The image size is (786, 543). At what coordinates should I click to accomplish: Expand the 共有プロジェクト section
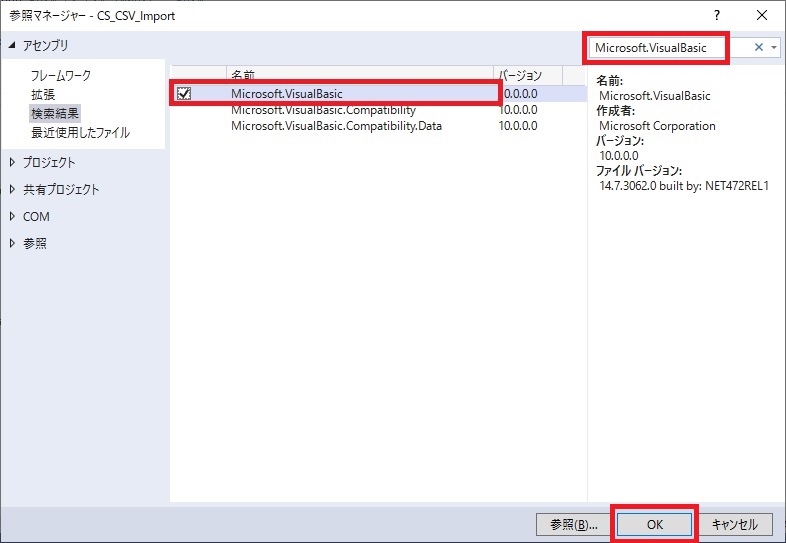(13, 189)
